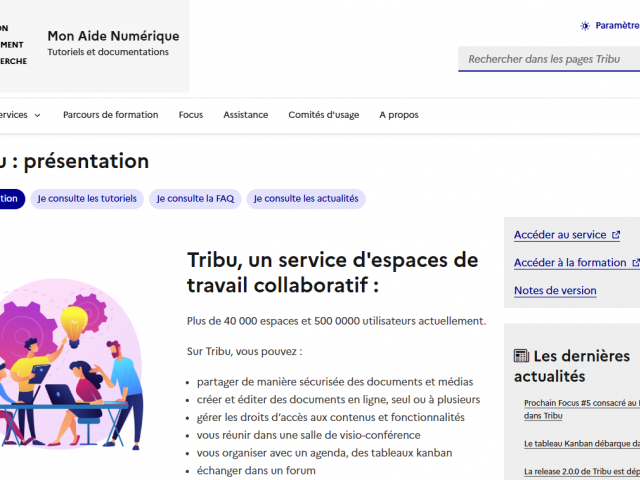This screenshot has width=640, height=480.
Task: Expand the Services menu chevron
Action: click(37, 115)
